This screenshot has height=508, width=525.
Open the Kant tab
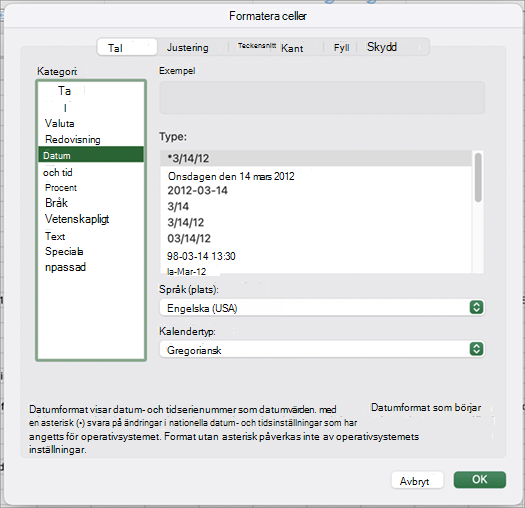292,48
